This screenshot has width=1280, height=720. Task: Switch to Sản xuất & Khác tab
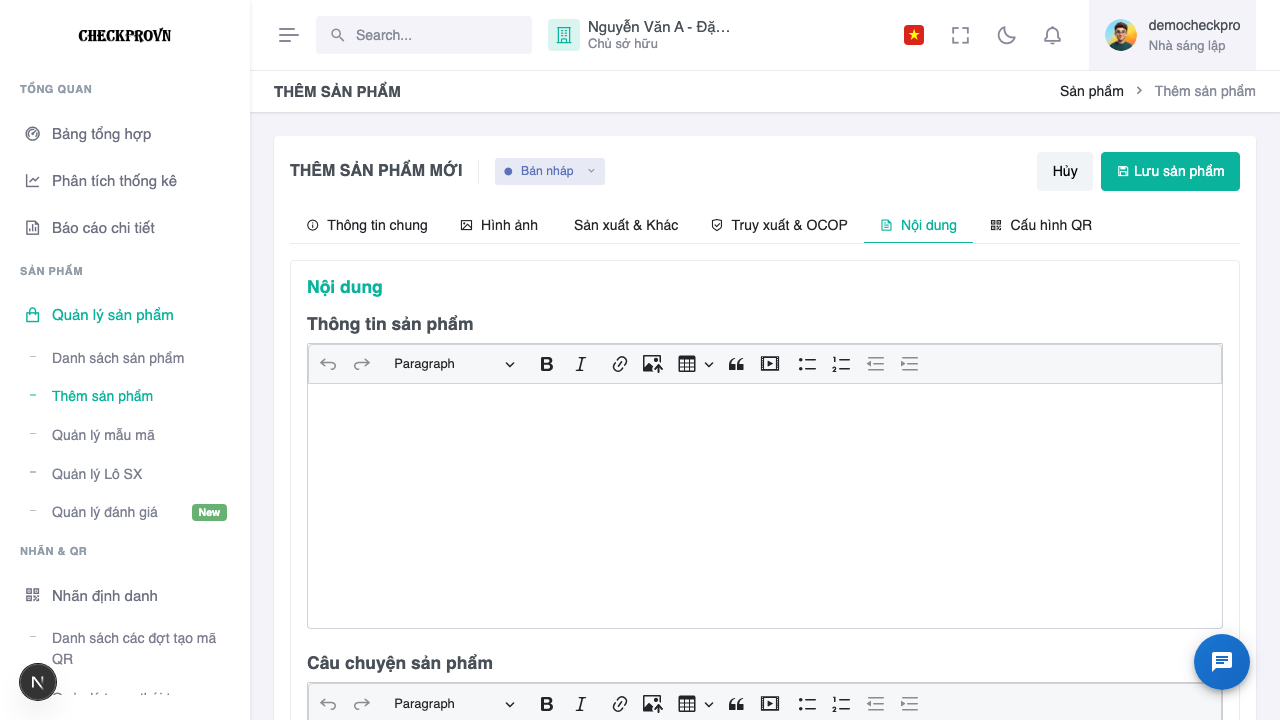(626, 225)
